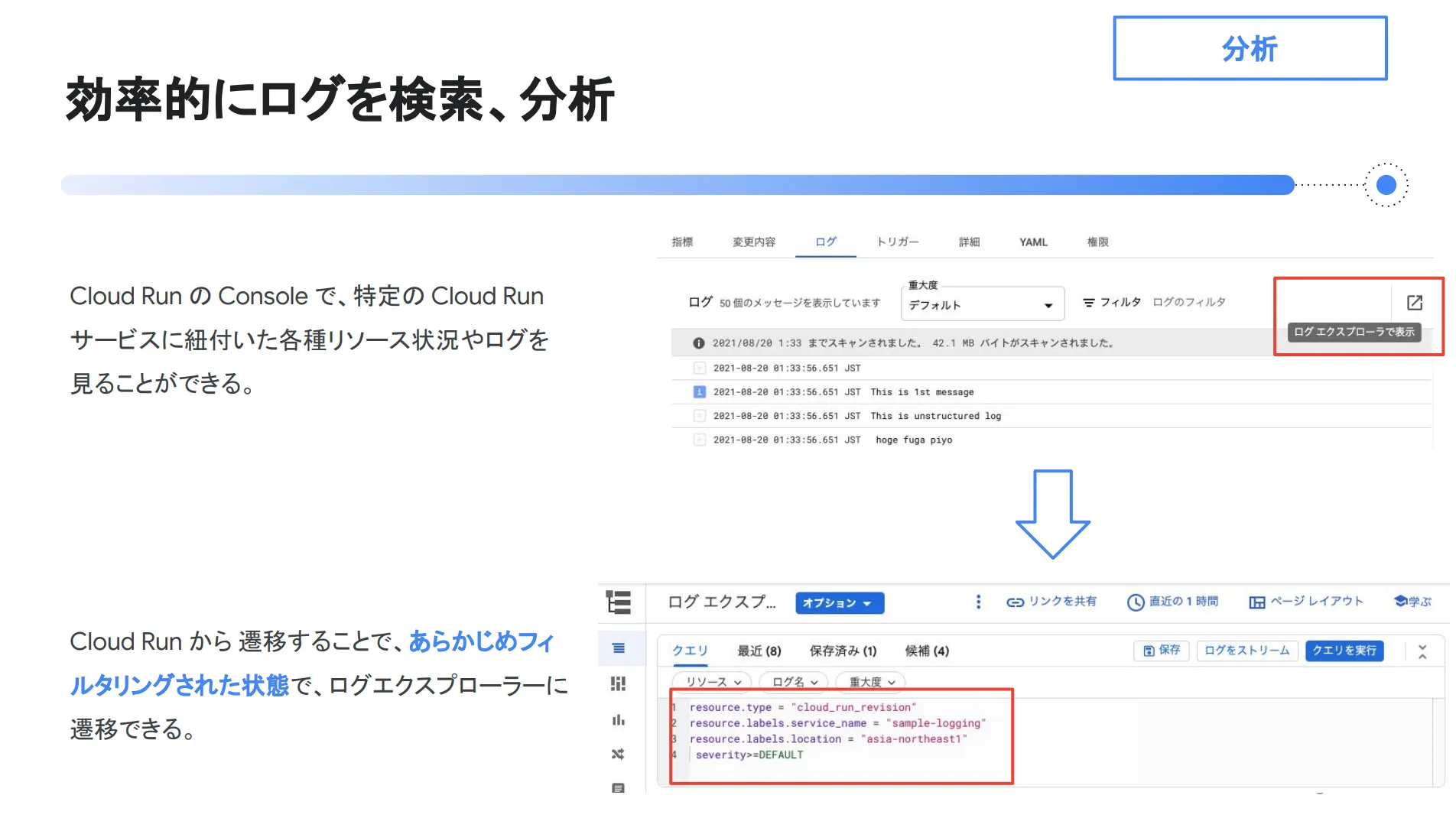Switch to the 指標 tab
1456x818 pixels.
pos(682,242)
